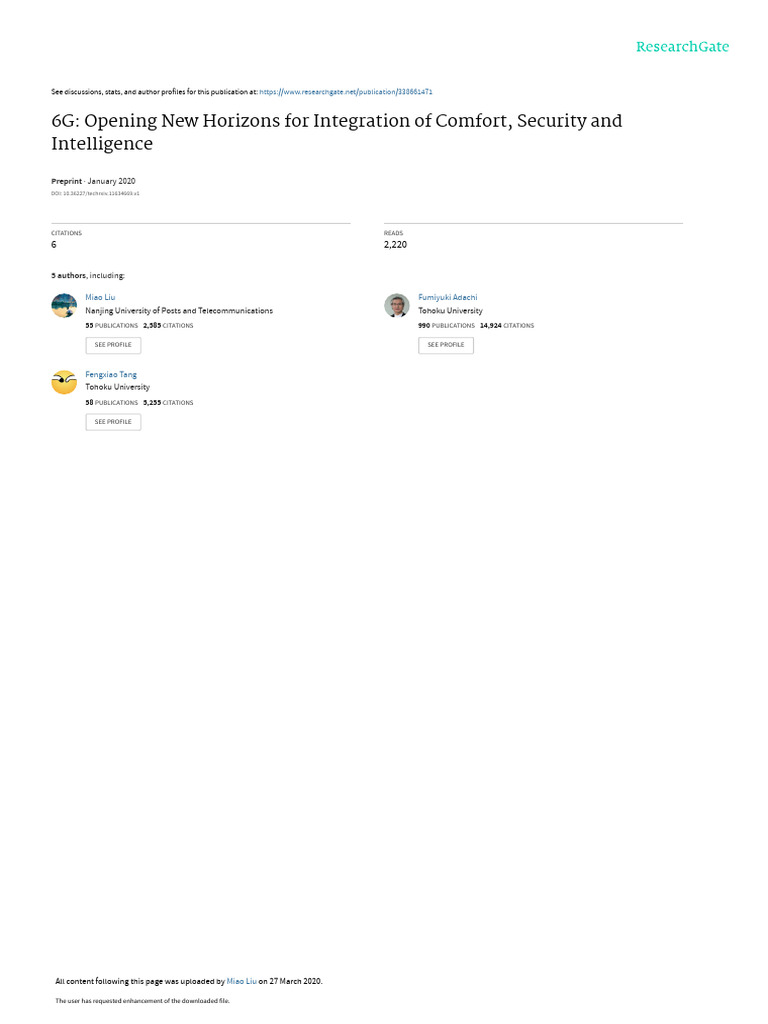This screenshot has width=768, height=1024.
Task: Click the paper title starting with 6G
Action: coord(336,132)
